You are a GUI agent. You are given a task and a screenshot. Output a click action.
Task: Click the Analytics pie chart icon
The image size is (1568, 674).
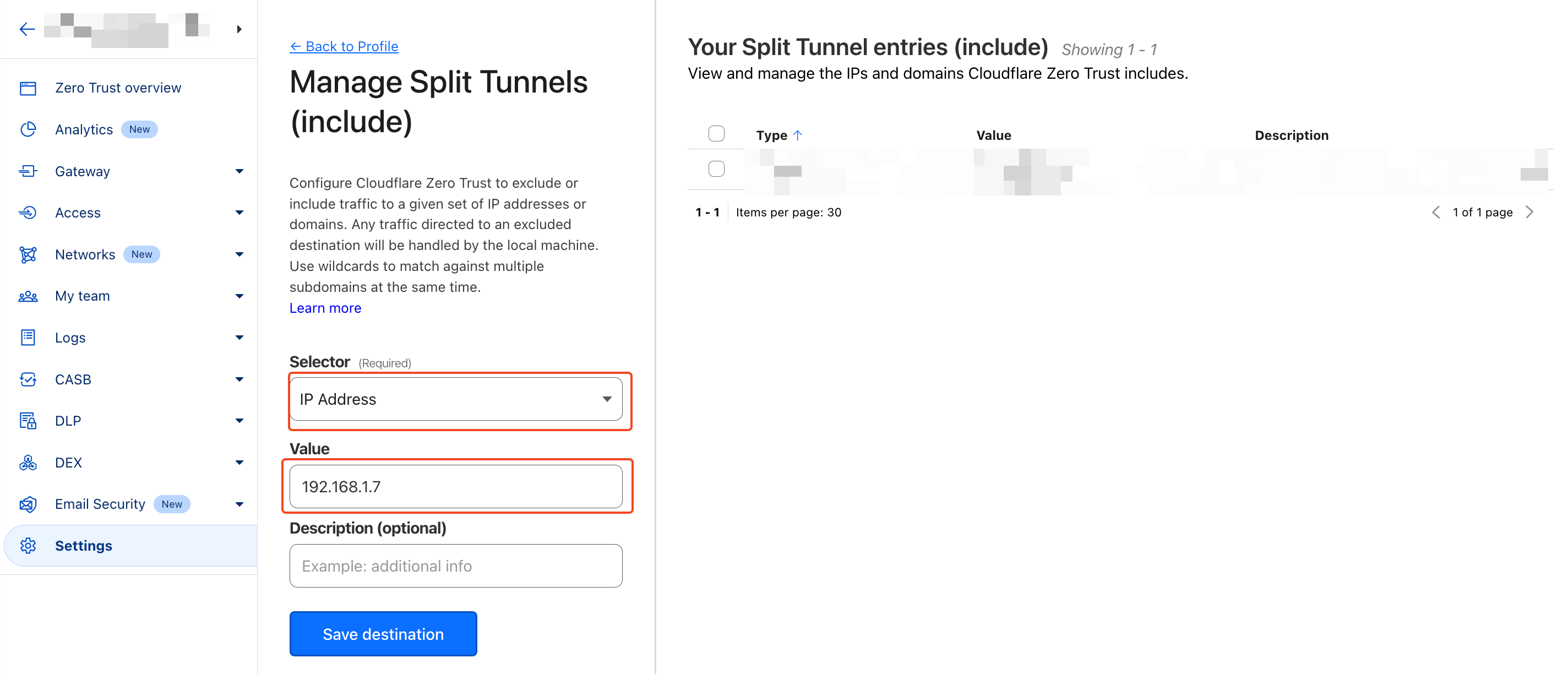(28, 130)
